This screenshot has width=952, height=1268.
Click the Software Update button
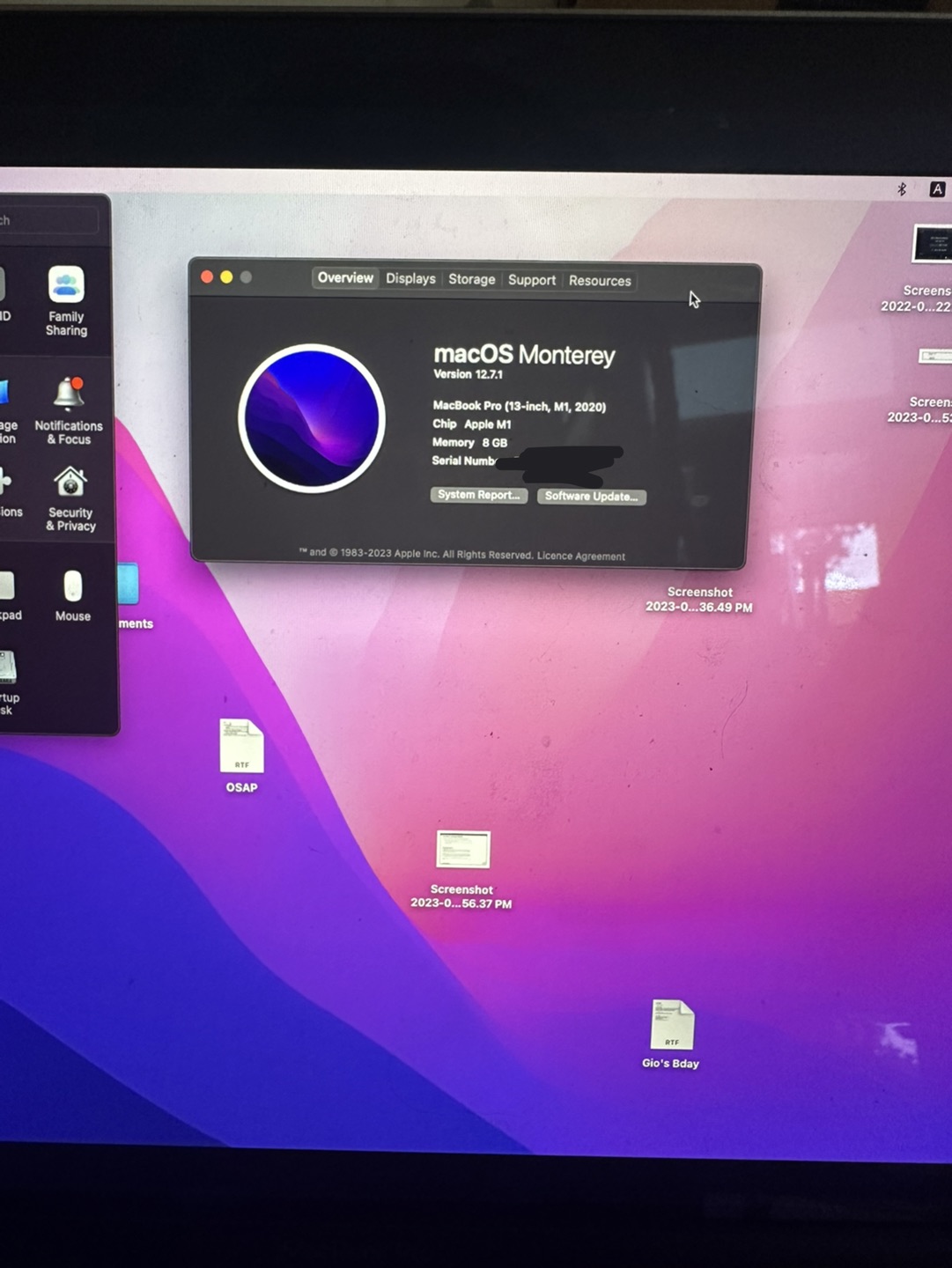point(591,497)
